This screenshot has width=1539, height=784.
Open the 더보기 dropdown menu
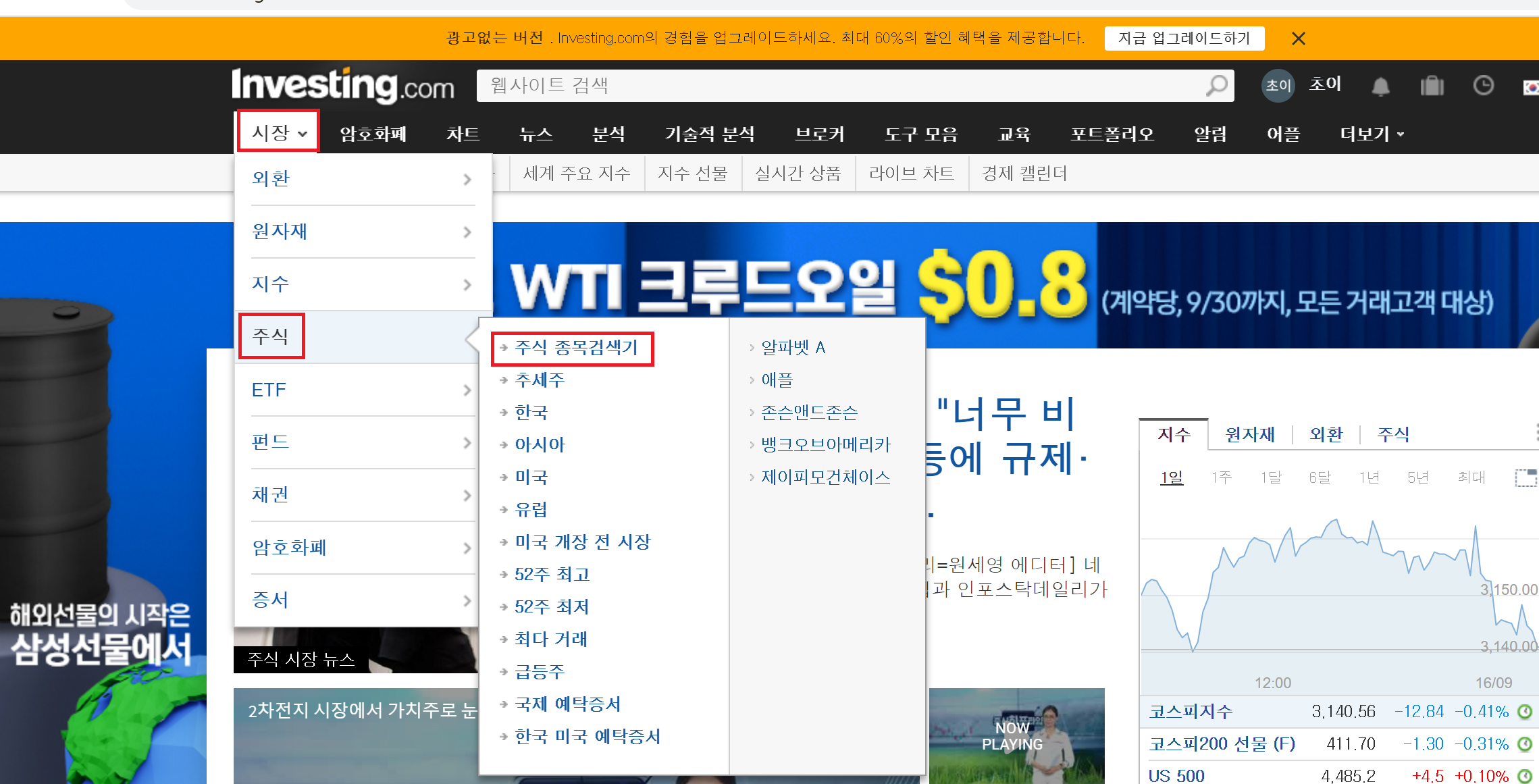[x=1372, y=134]
